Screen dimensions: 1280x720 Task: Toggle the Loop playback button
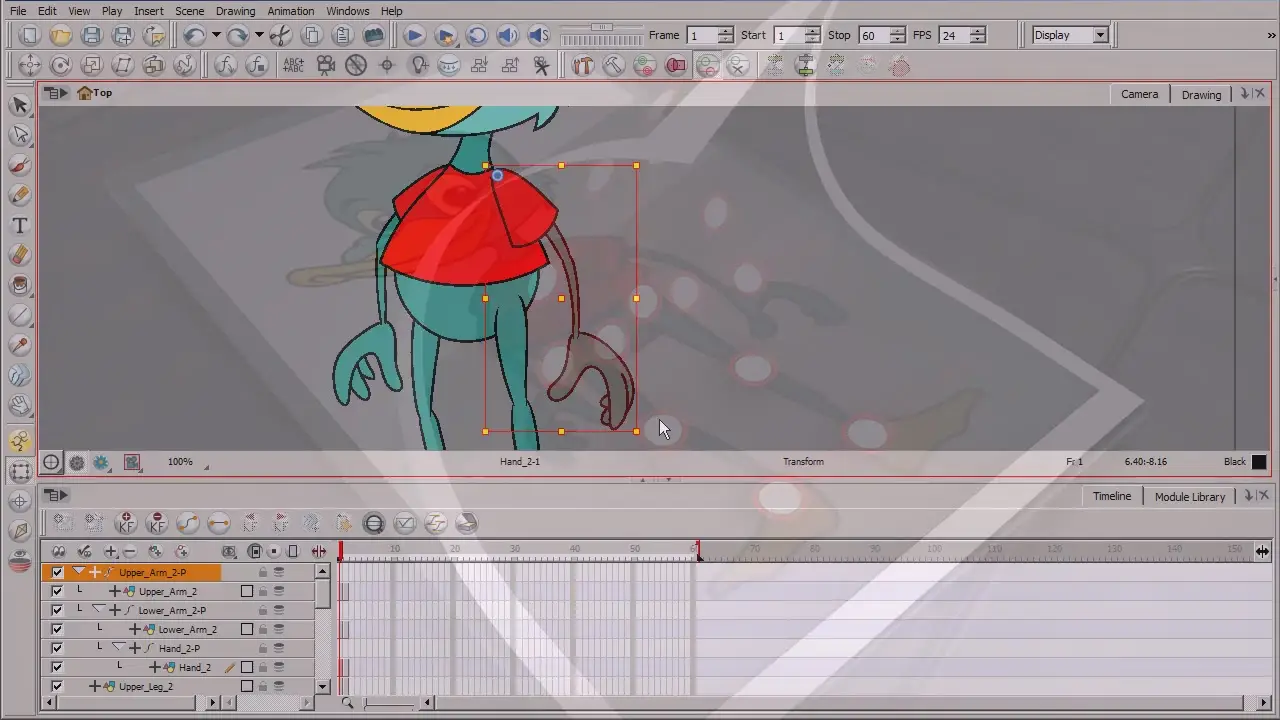(x=476, y=35)
